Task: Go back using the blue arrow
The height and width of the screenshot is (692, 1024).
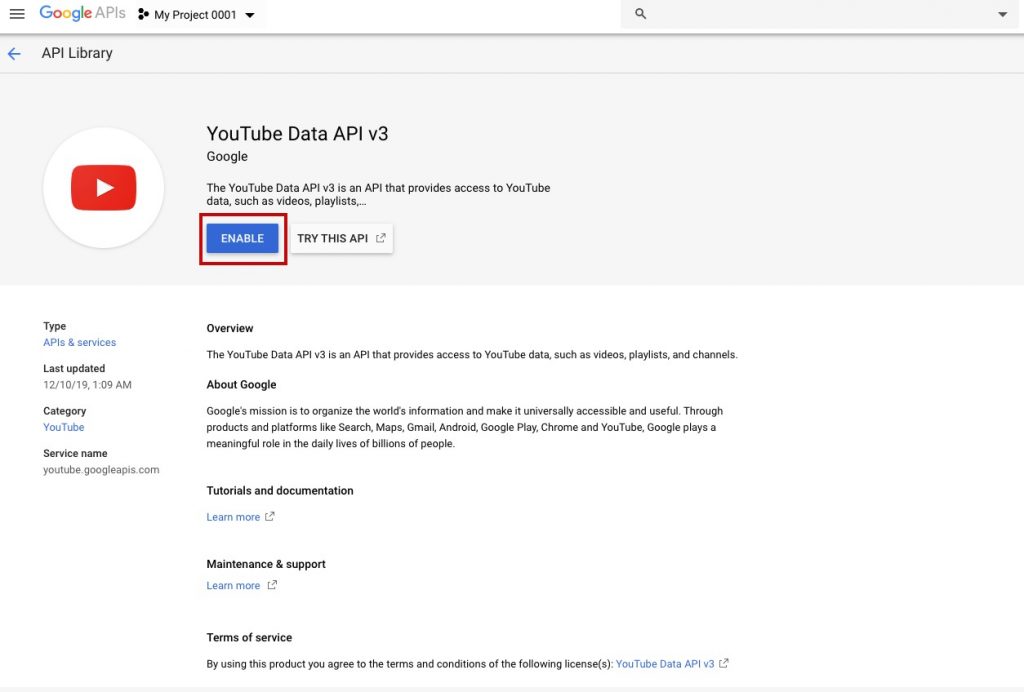Action: 14,54
